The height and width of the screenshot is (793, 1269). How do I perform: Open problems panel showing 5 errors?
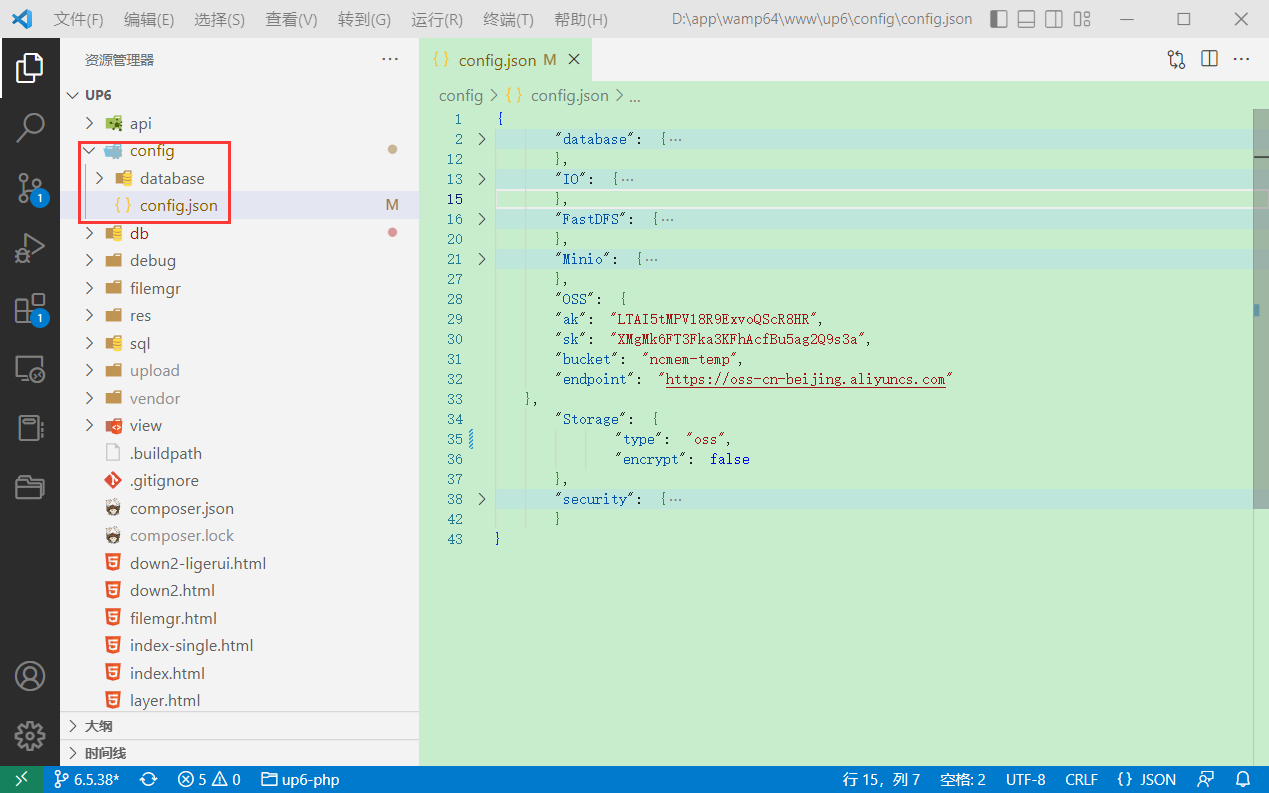pos(209,780)
